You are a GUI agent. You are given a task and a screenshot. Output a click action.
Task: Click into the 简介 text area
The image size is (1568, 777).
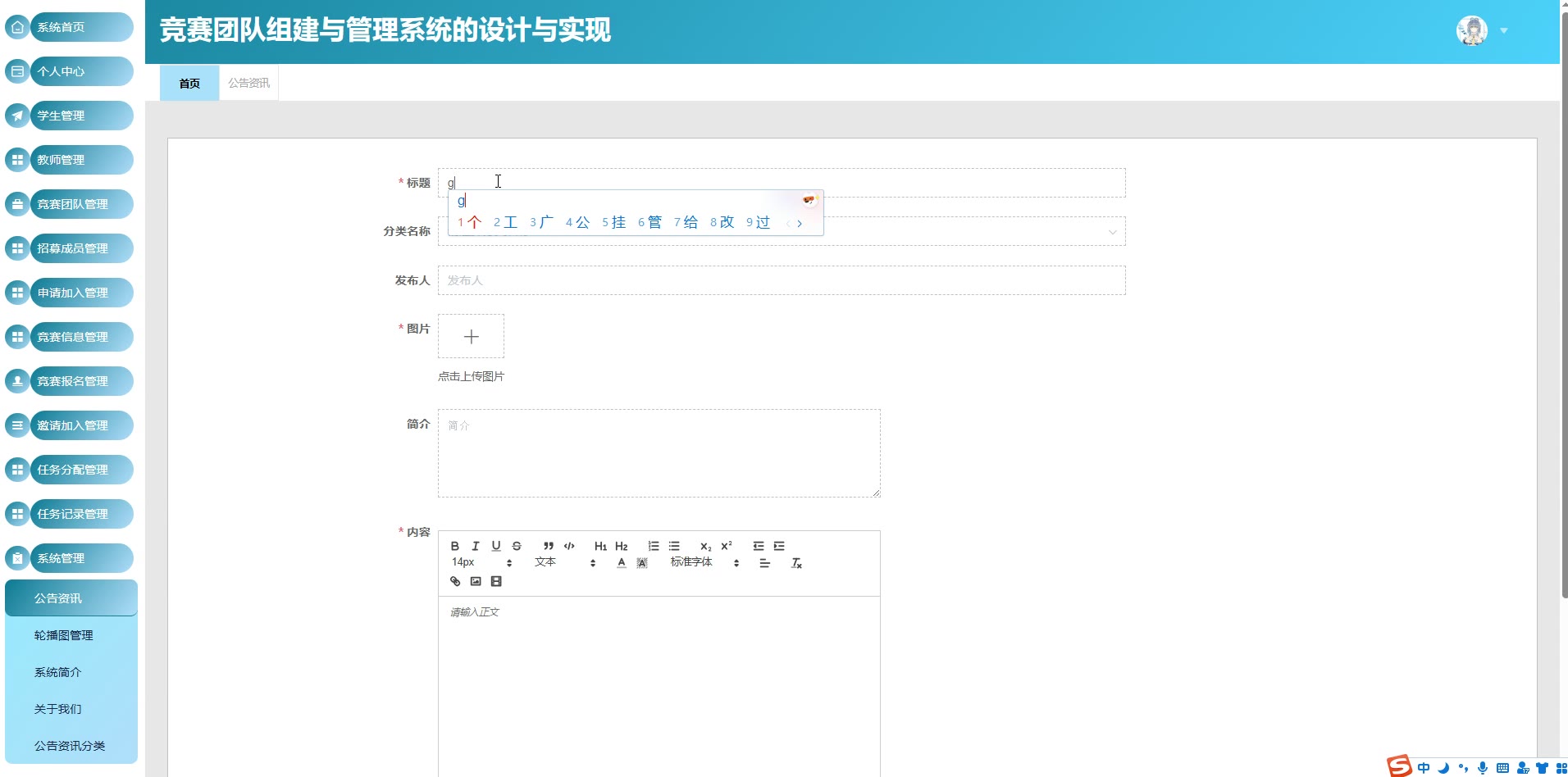click(659, 453)
